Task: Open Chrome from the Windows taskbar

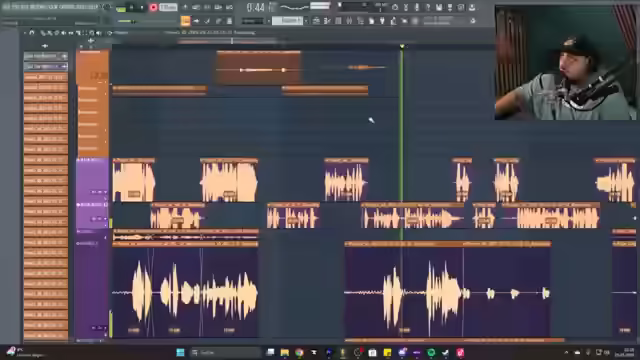Action: coord(299,352)
